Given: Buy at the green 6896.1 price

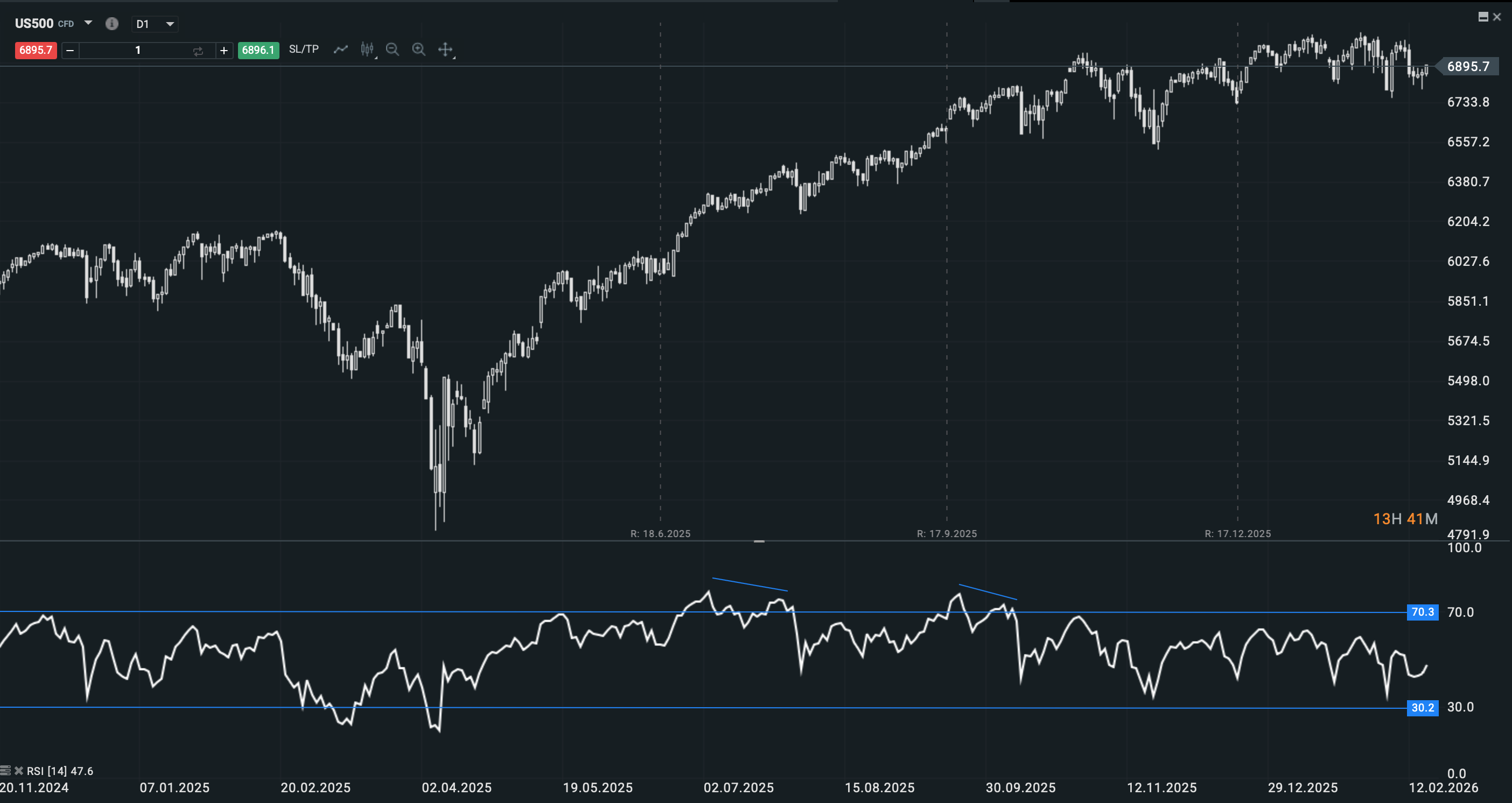Looking at the screenshot, I should [258, 50].
